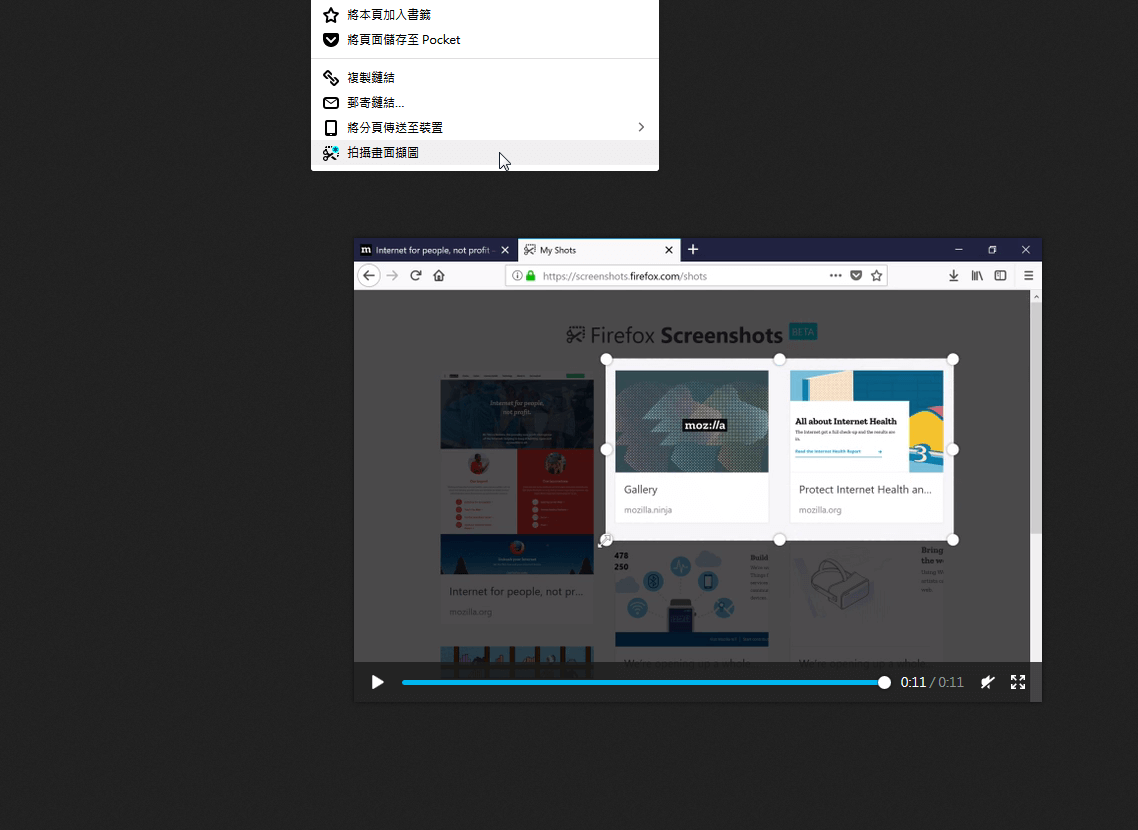Open the downloads panel
1138x830 pixels.
pos(954,276)
